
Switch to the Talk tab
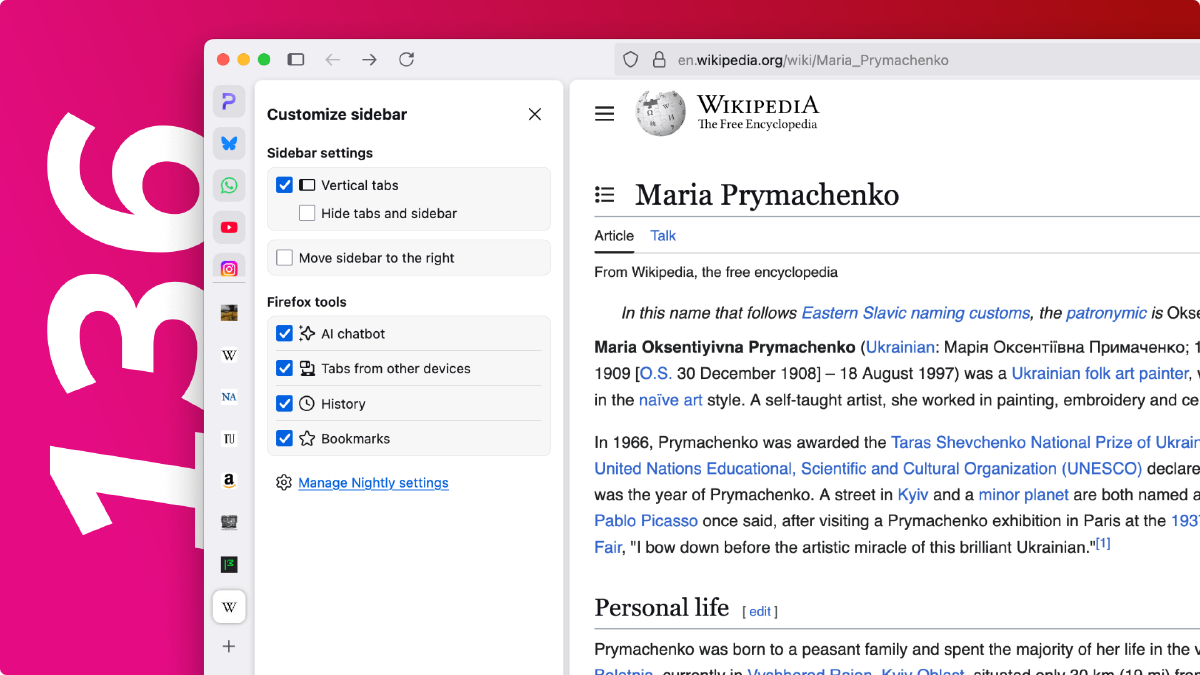pos(663,236)
